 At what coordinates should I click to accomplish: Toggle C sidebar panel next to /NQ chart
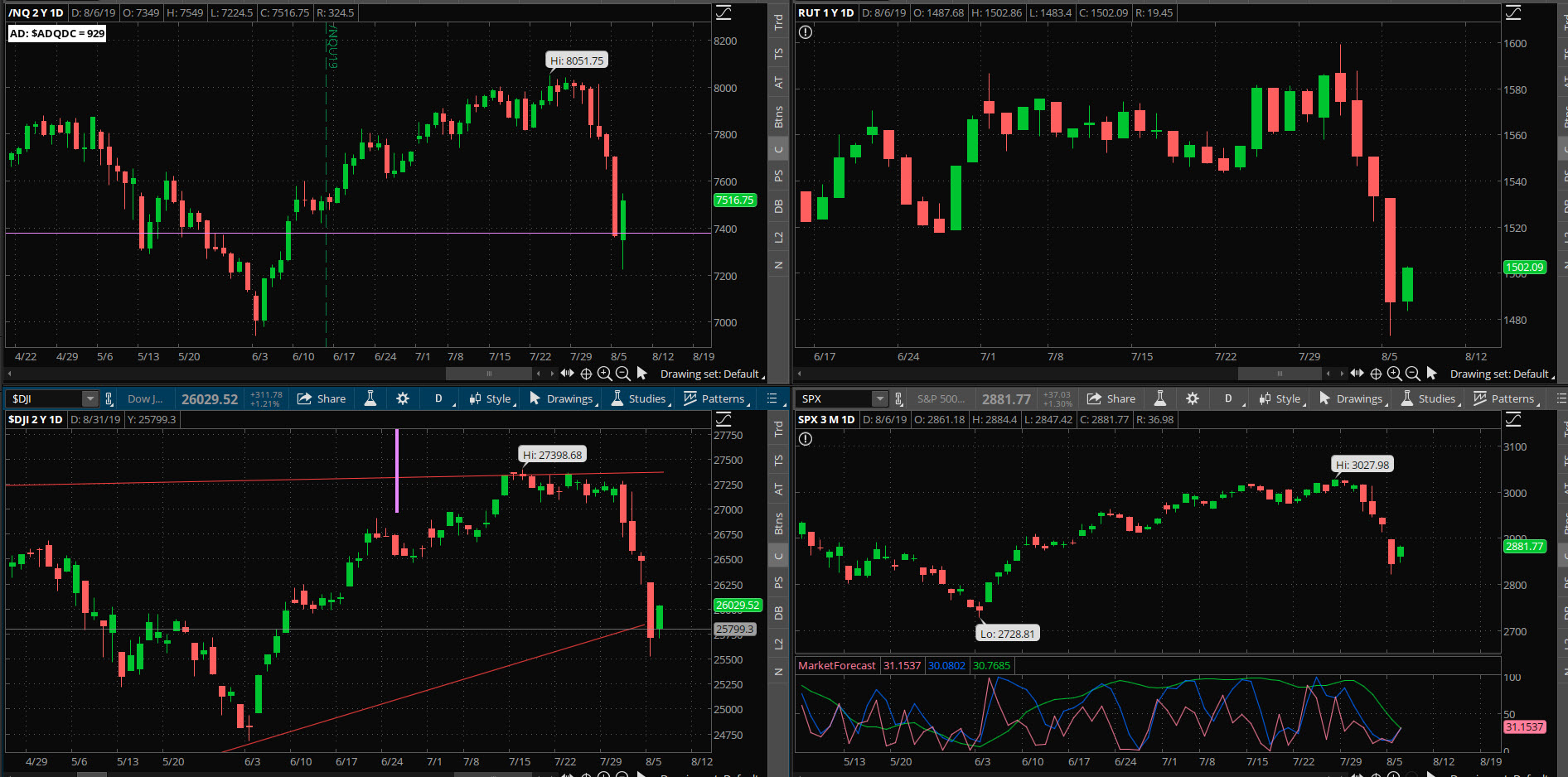click(778, 149)
